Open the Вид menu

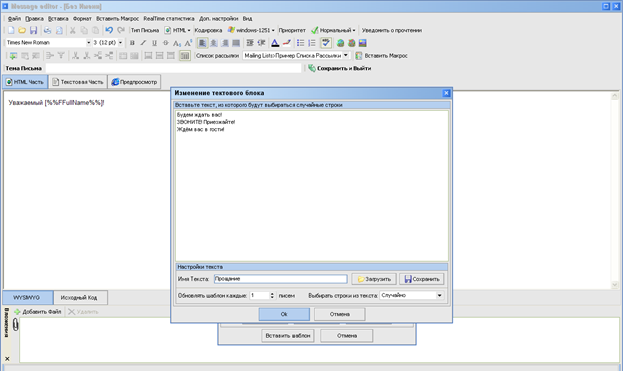pyautogui.click(x=247, y=19)
